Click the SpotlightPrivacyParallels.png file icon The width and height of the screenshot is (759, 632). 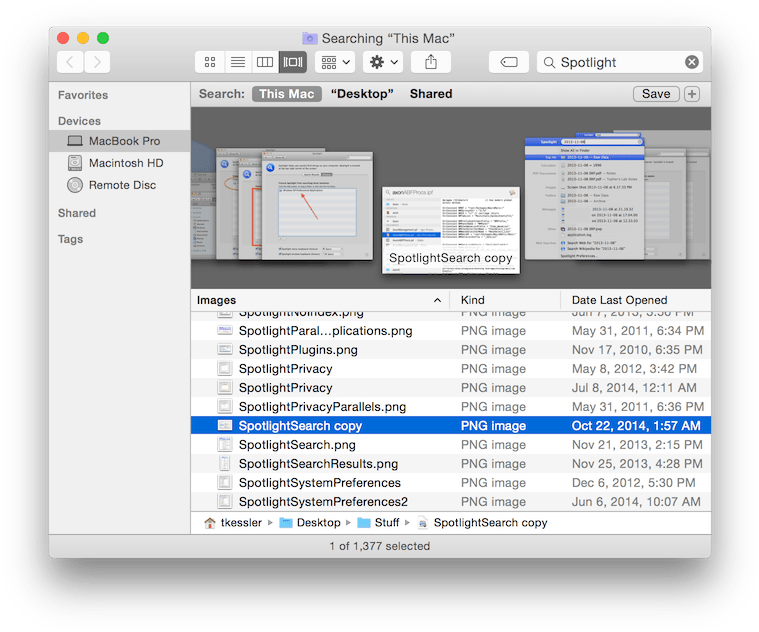(x=225, y=406)
